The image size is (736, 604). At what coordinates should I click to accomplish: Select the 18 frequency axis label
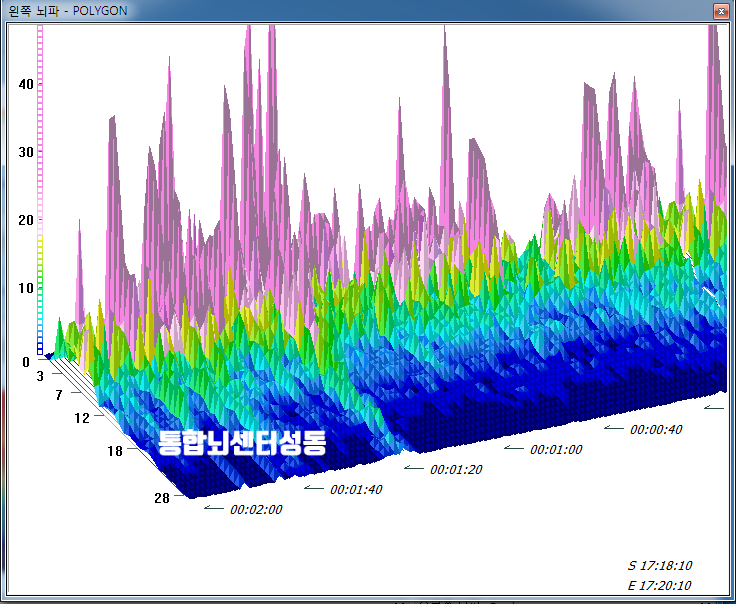pos(114,451)
